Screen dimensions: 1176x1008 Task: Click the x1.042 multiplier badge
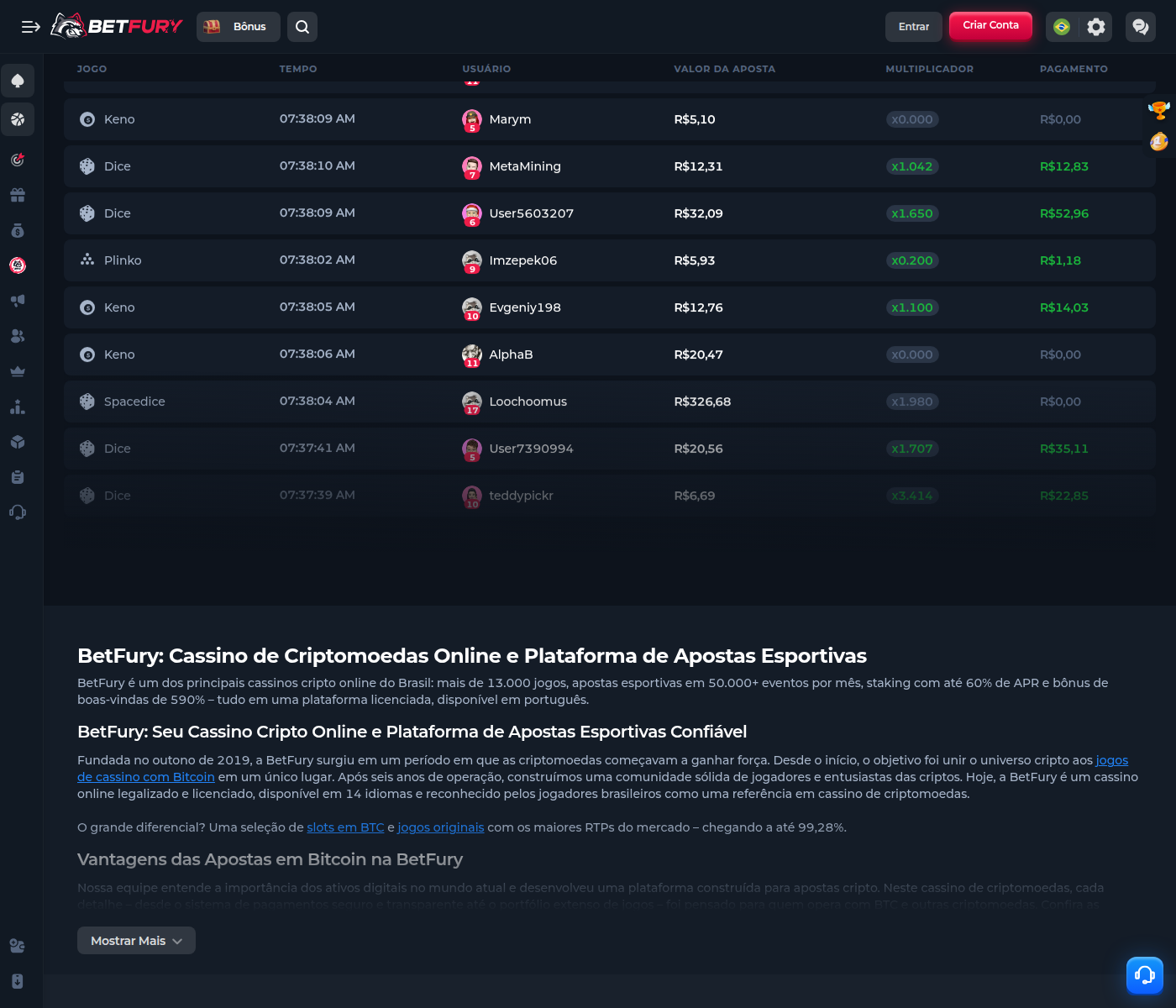click(912, 166)
